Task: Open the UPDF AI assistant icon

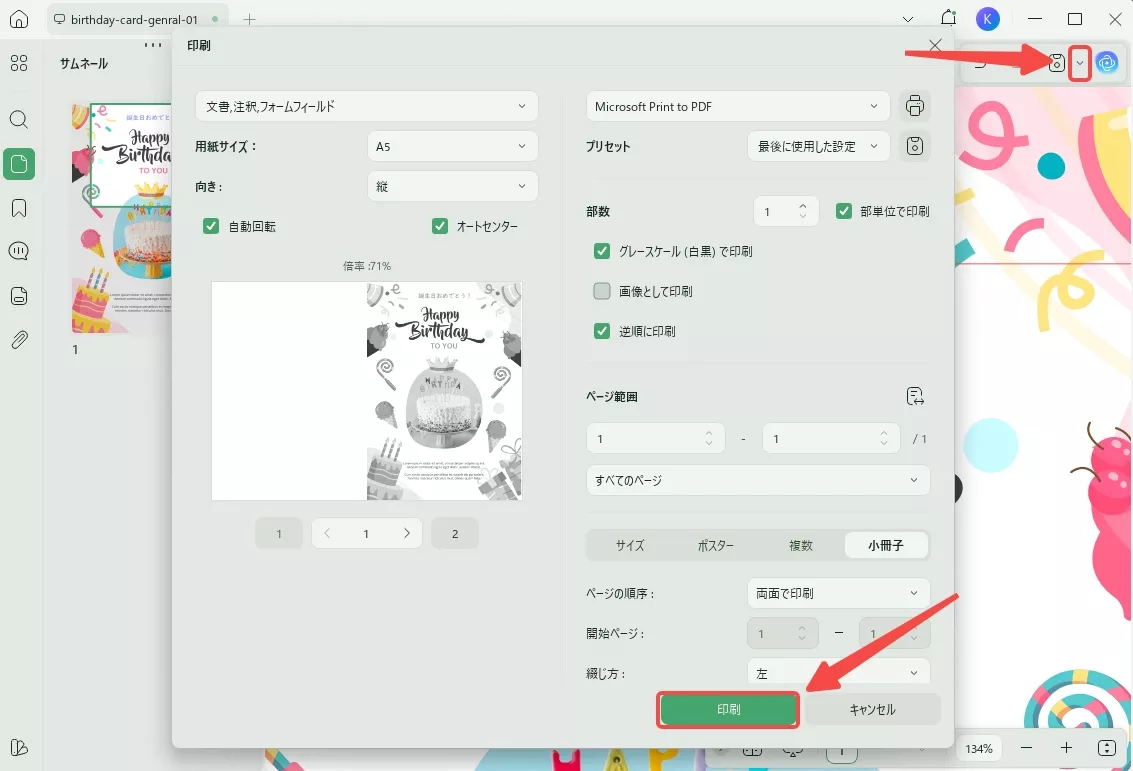Action: coord(1106,63)
